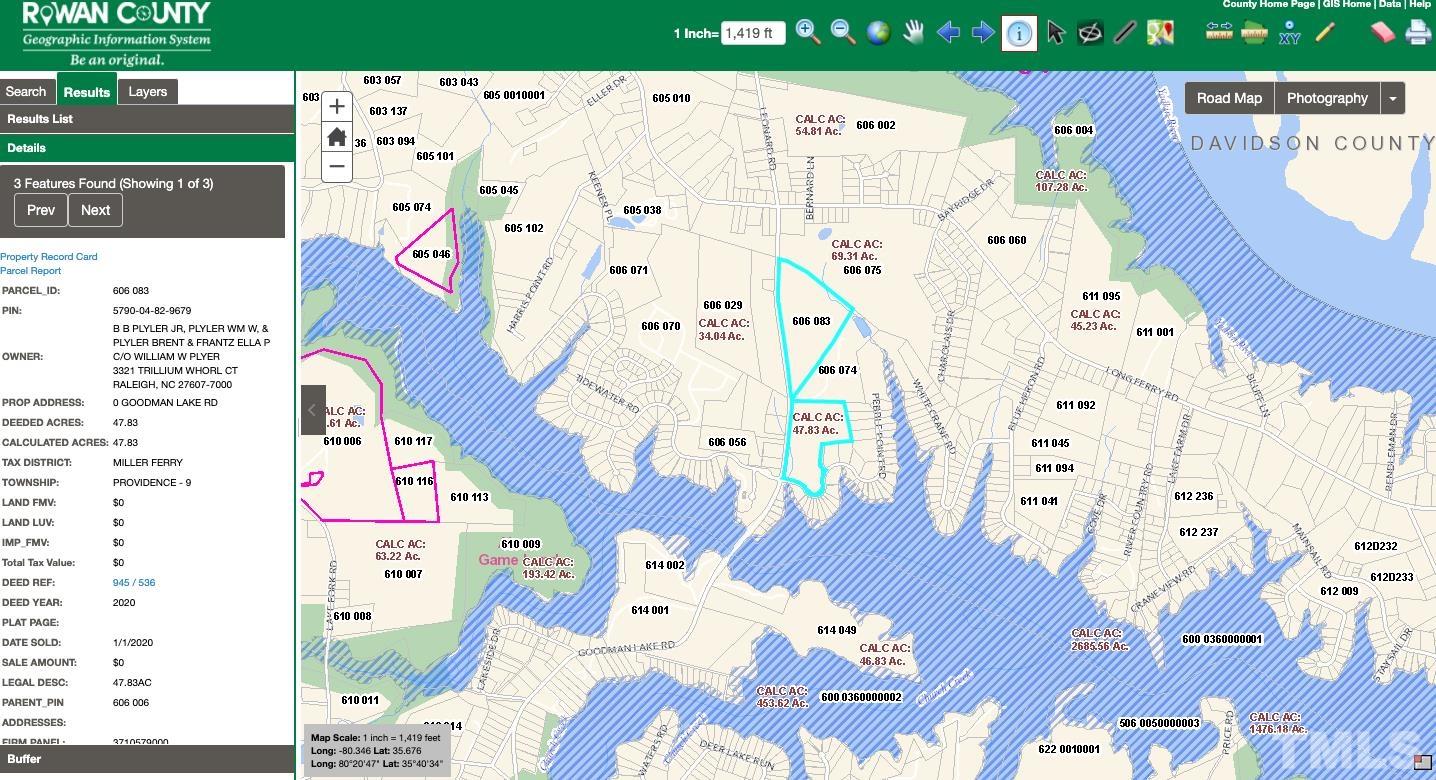Open the Photography dropdown arrow

pos(1393,98)
